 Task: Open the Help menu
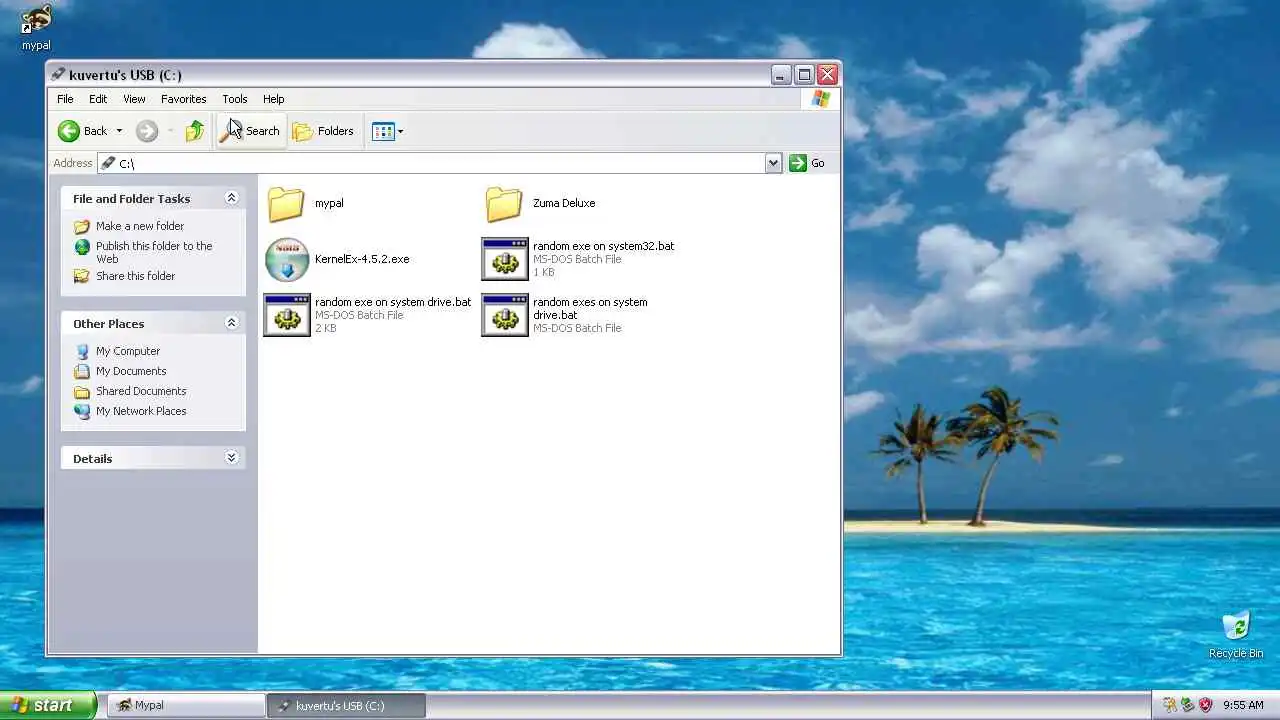pyautogui.click(x=274, y=99)
